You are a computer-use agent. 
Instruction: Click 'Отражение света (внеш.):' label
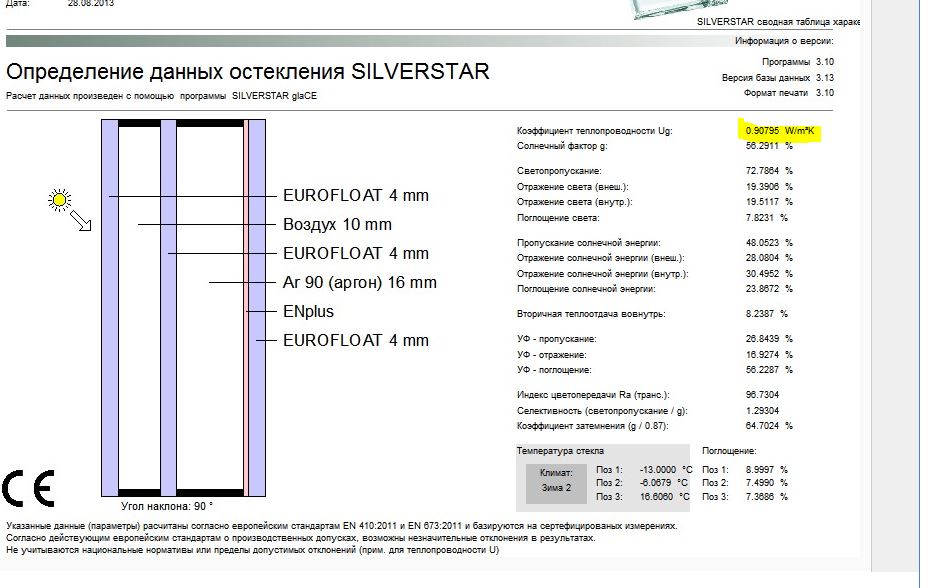pyautogui.click(x=573, y=187)
